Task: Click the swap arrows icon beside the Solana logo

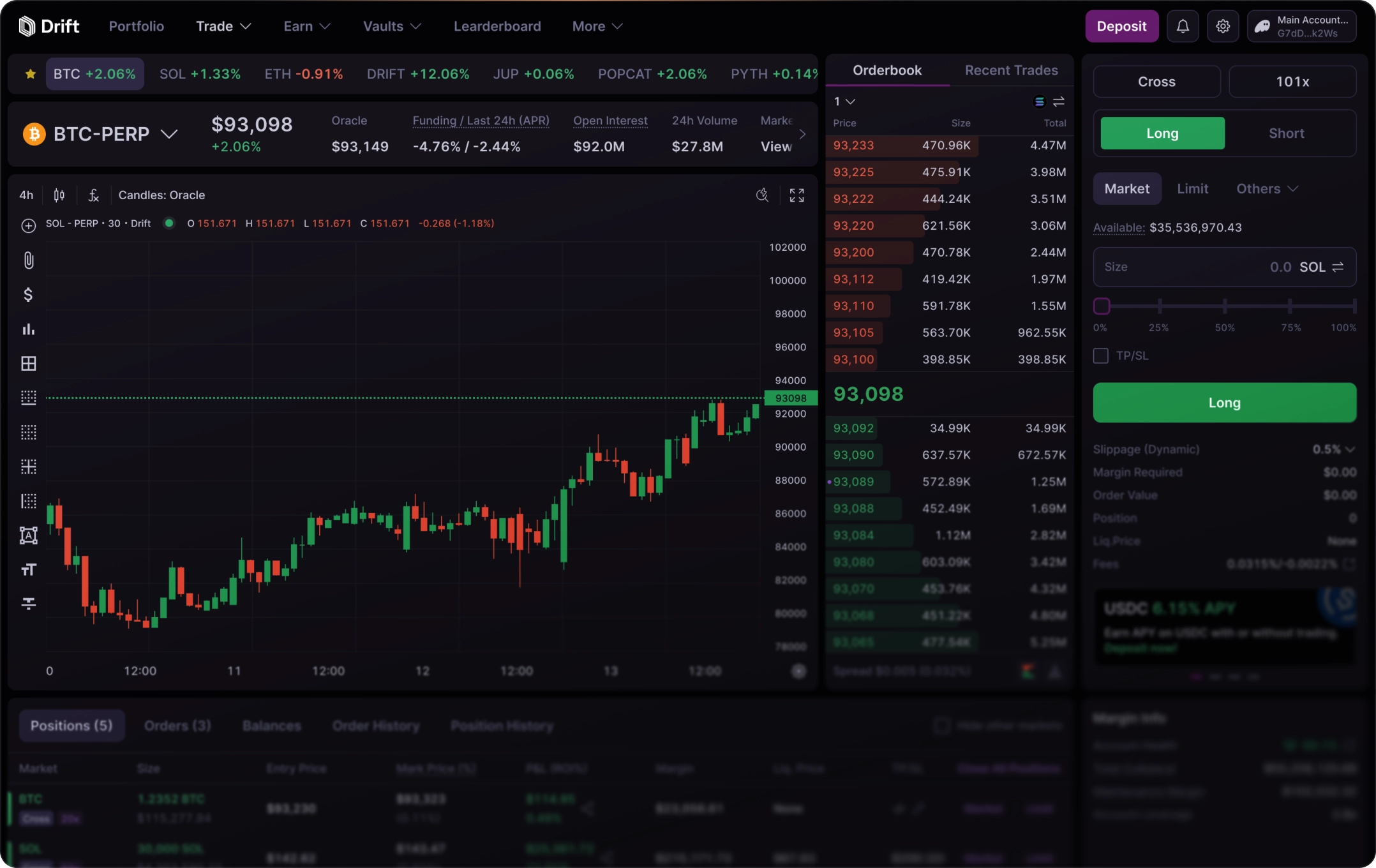Action: tap(1059, 101)
